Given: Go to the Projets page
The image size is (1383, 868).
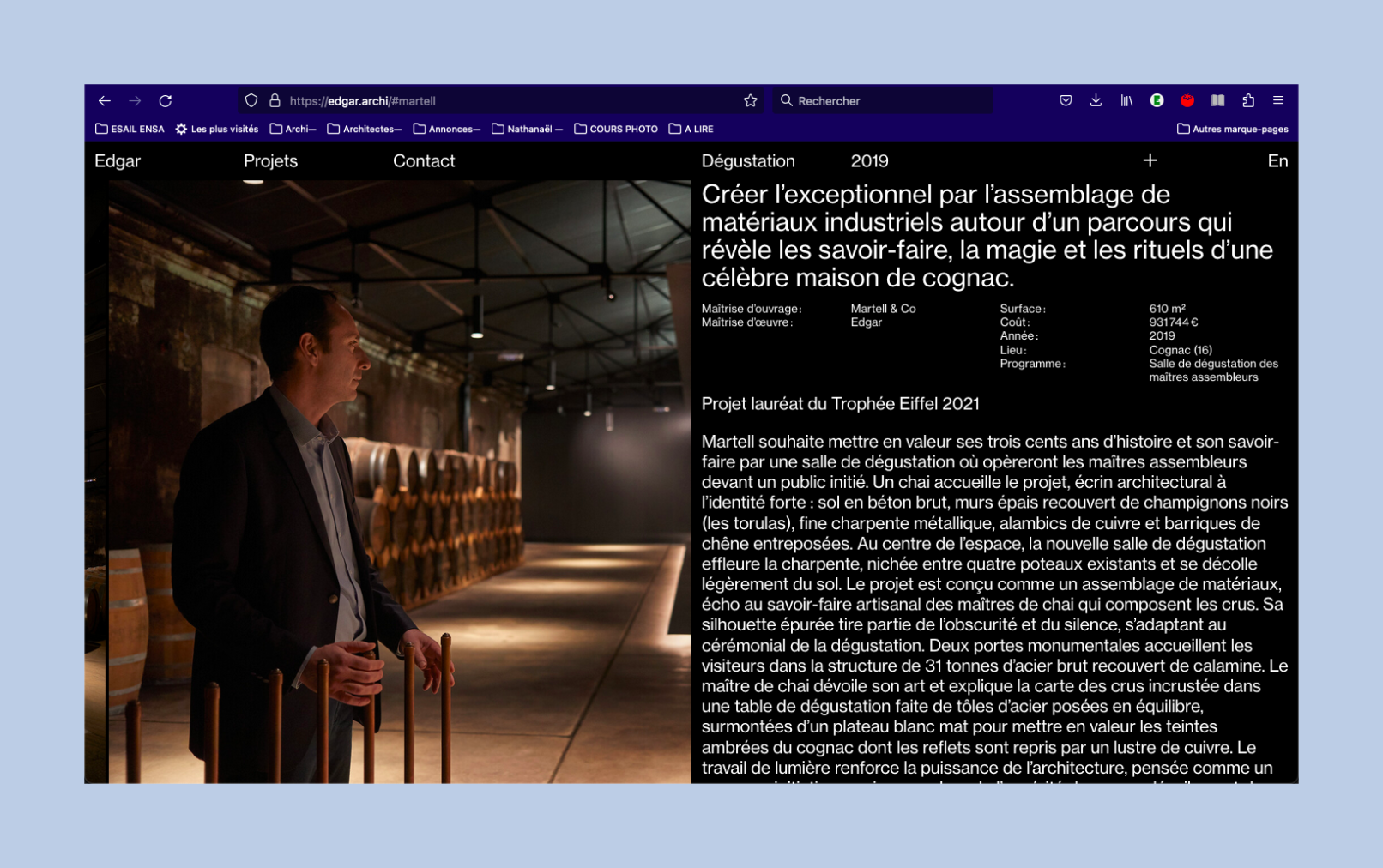Looking at the screenshot, I should click(270, 161).
